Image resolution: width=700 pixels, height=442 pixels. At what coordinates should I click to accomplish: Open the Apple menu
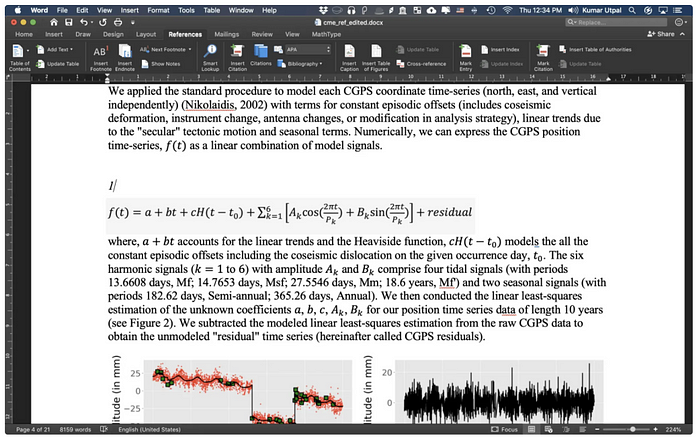pyautogui.click(x=18, y=10)
